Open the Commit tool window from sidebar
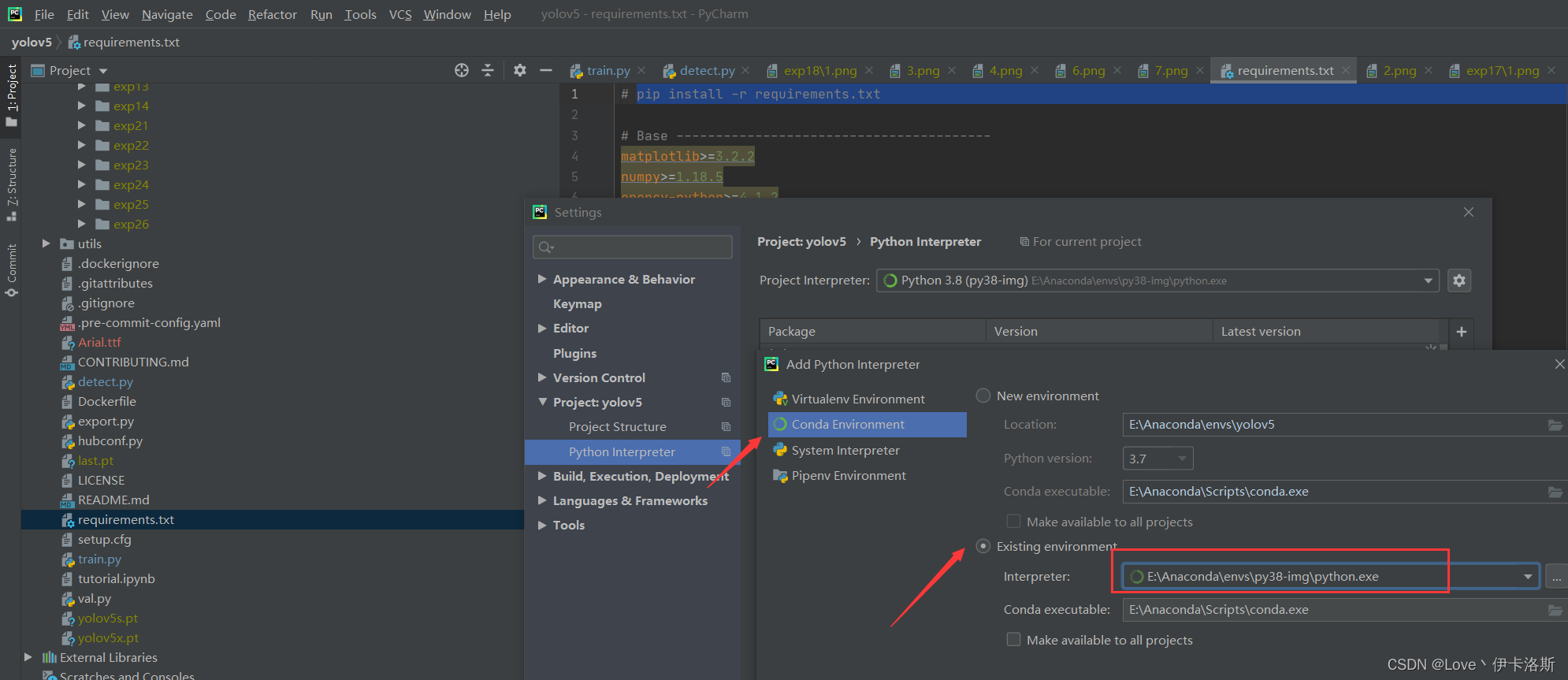Viewport: 1568px width, 680px height. coord(12,270)
